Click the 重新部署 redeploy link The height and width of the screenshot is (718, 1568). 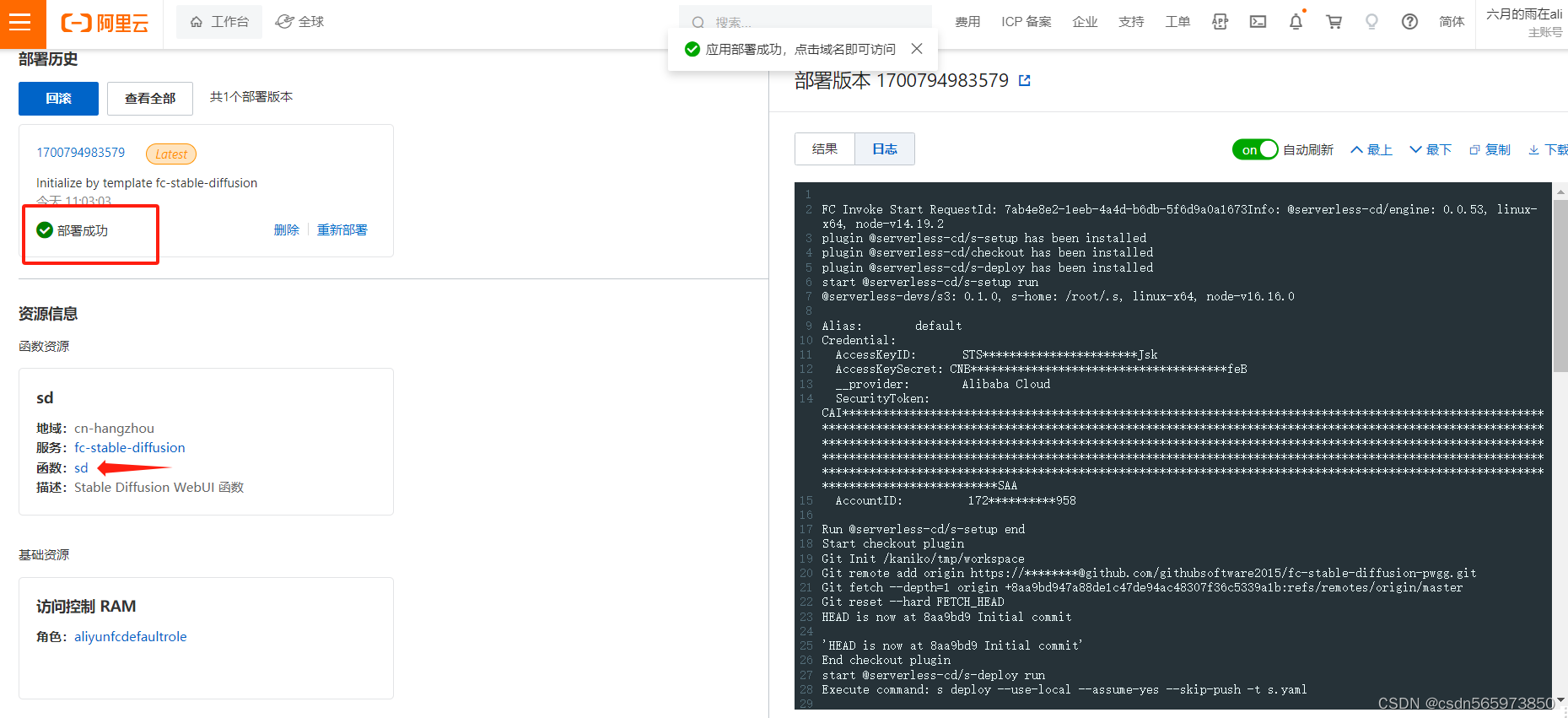coord(342,230)
